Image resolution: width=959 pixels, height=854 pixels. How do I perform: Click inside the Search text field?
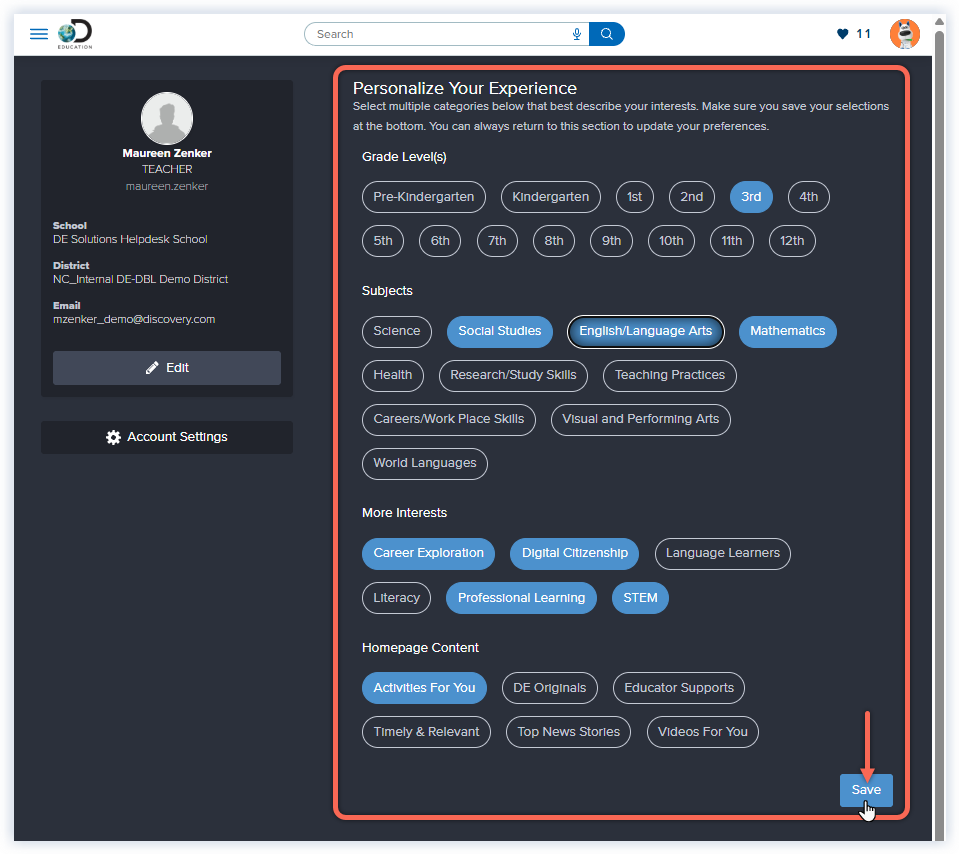click(440, 34)
